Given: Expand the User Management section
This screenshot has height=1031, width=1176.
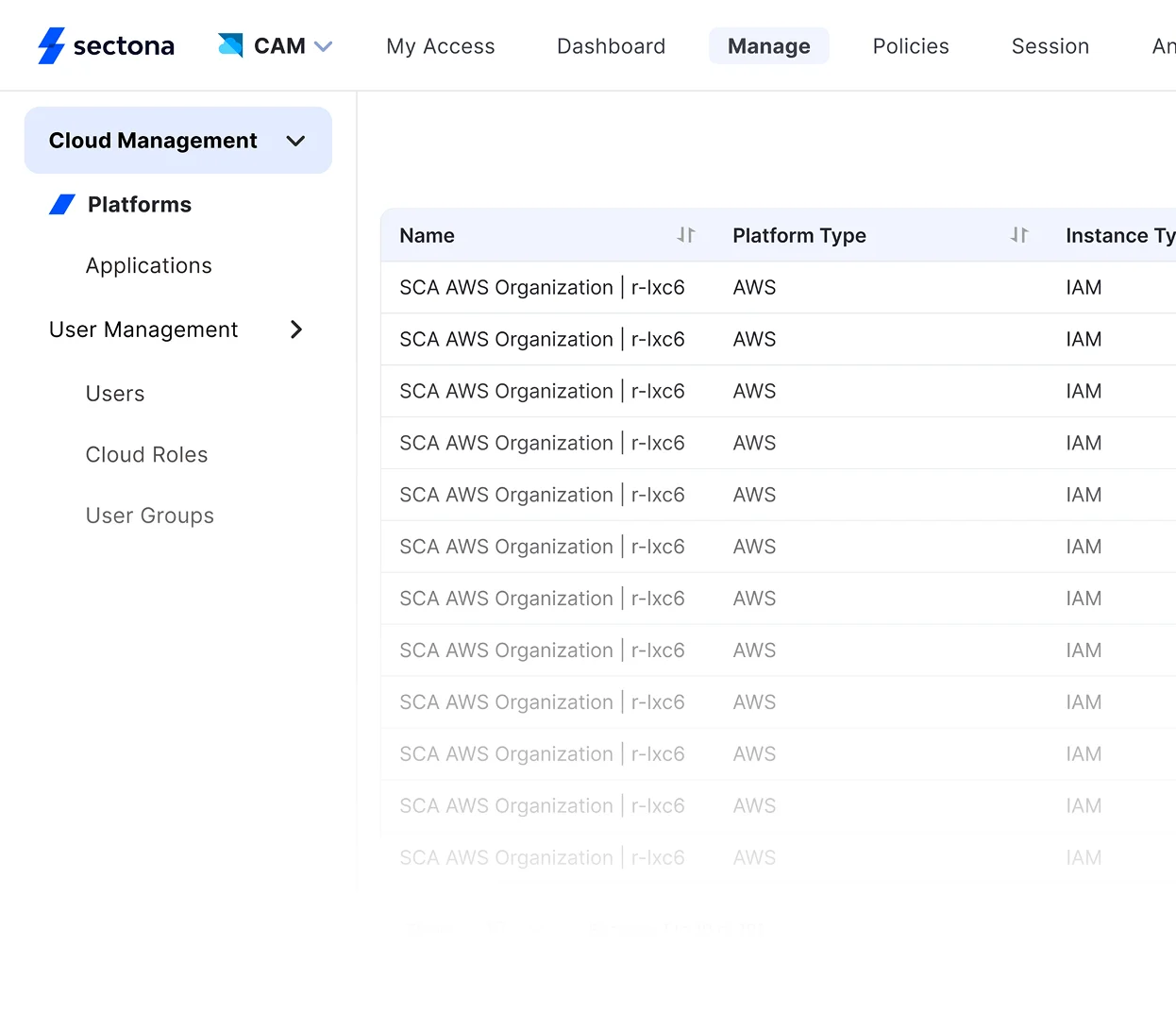Looking at the screenshot, I should [x=296, y=330].
